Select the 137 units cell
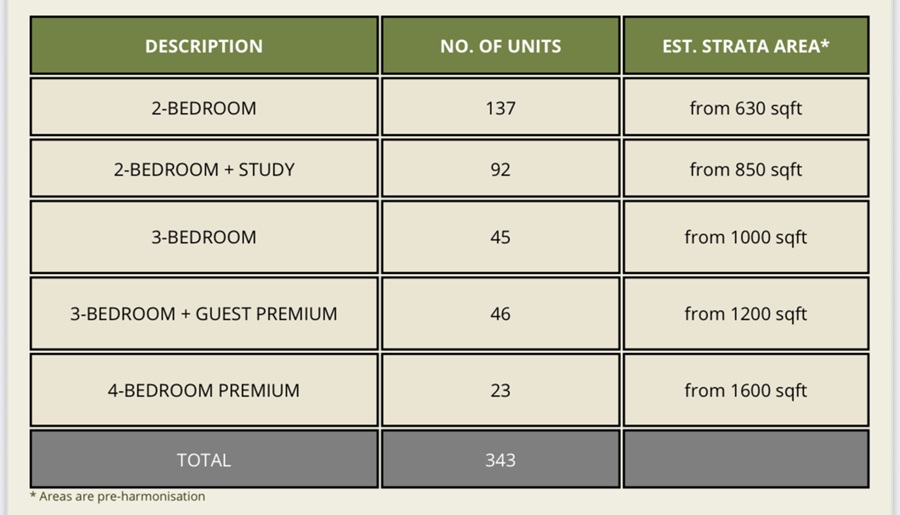This screenshot has width=900, height=515. (500, 108)
